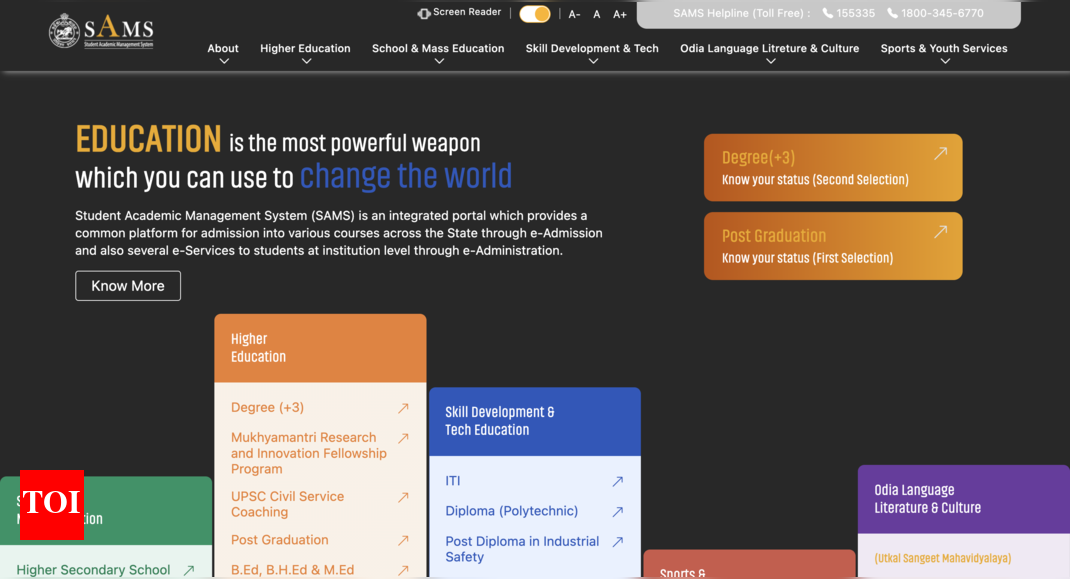Click arrow on Degree(+3) status card
1070x579 pixels.
940,154
